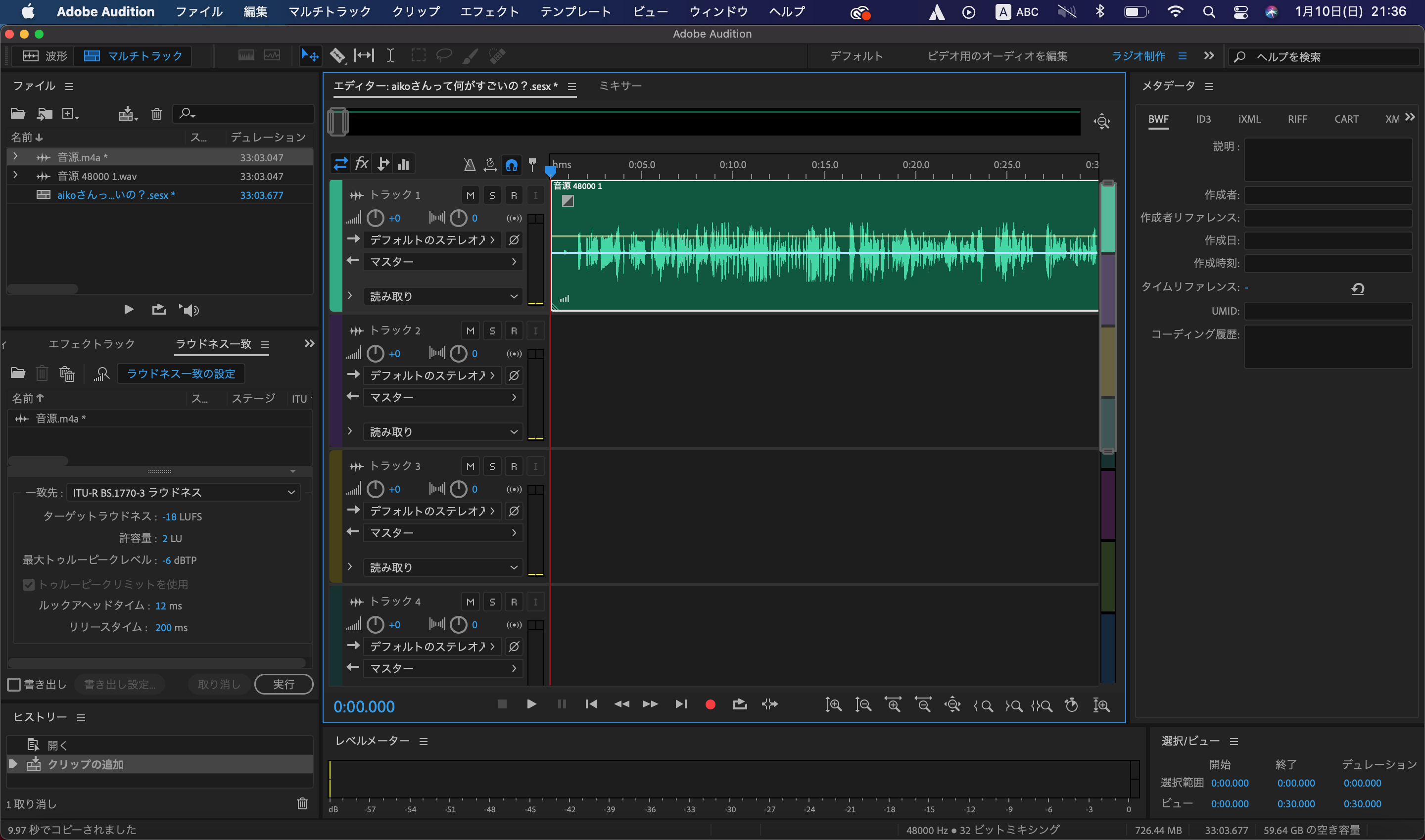
Task: Toggle snapping magnet icon
Action: click(511, 165)
